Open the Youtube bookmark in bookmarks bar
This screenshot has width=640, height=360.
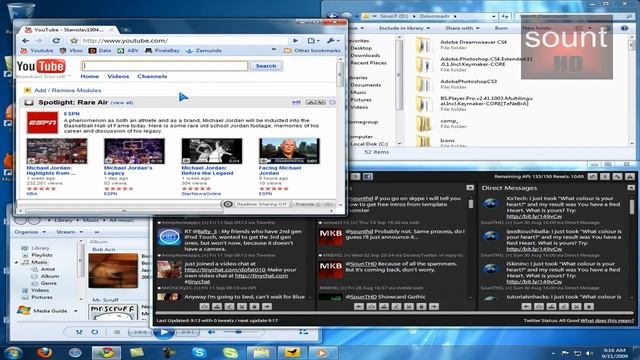click(37, 51)
